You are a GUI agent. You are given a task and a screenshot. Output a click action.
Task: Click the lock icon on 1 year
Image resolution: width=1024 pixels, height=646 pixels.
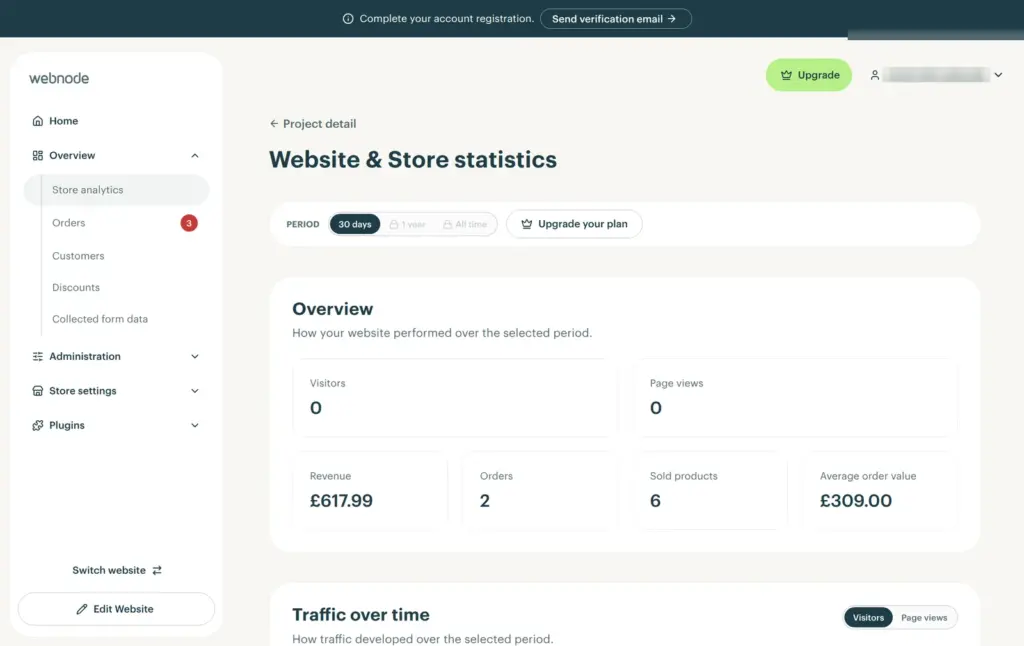click(394, 224)
